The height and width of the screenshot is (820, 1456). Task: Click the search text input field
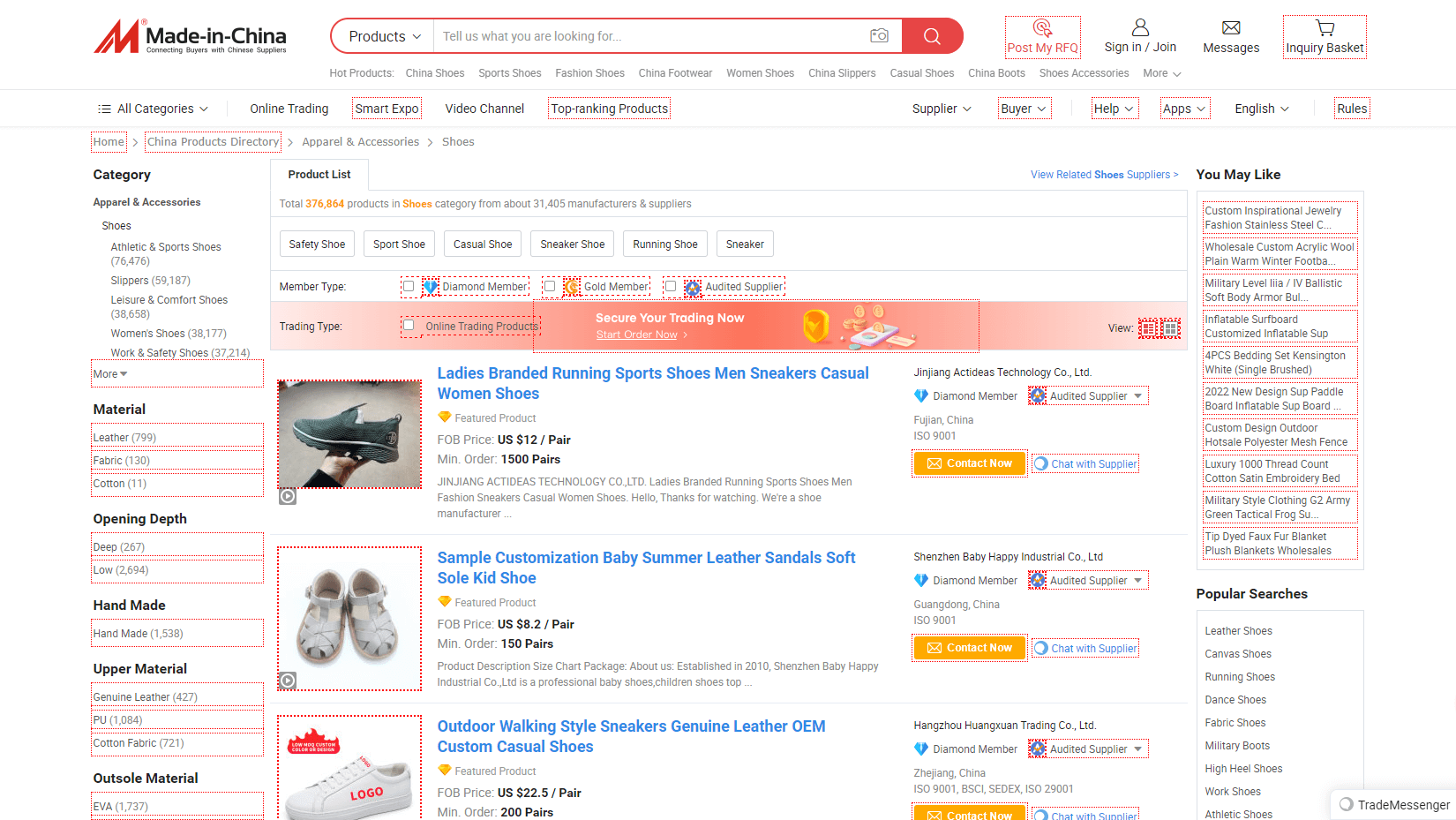tap(649, 36)
